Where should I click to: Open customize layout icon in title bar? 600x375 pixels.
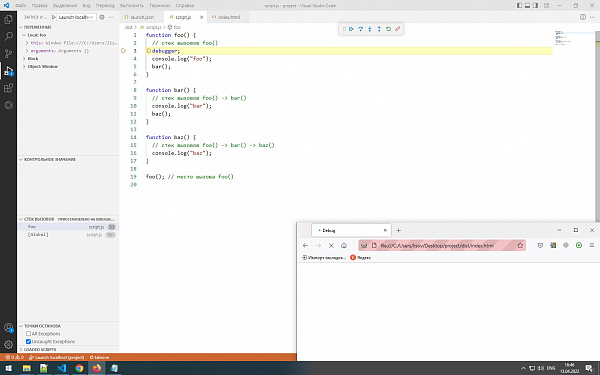pos(546,5)
